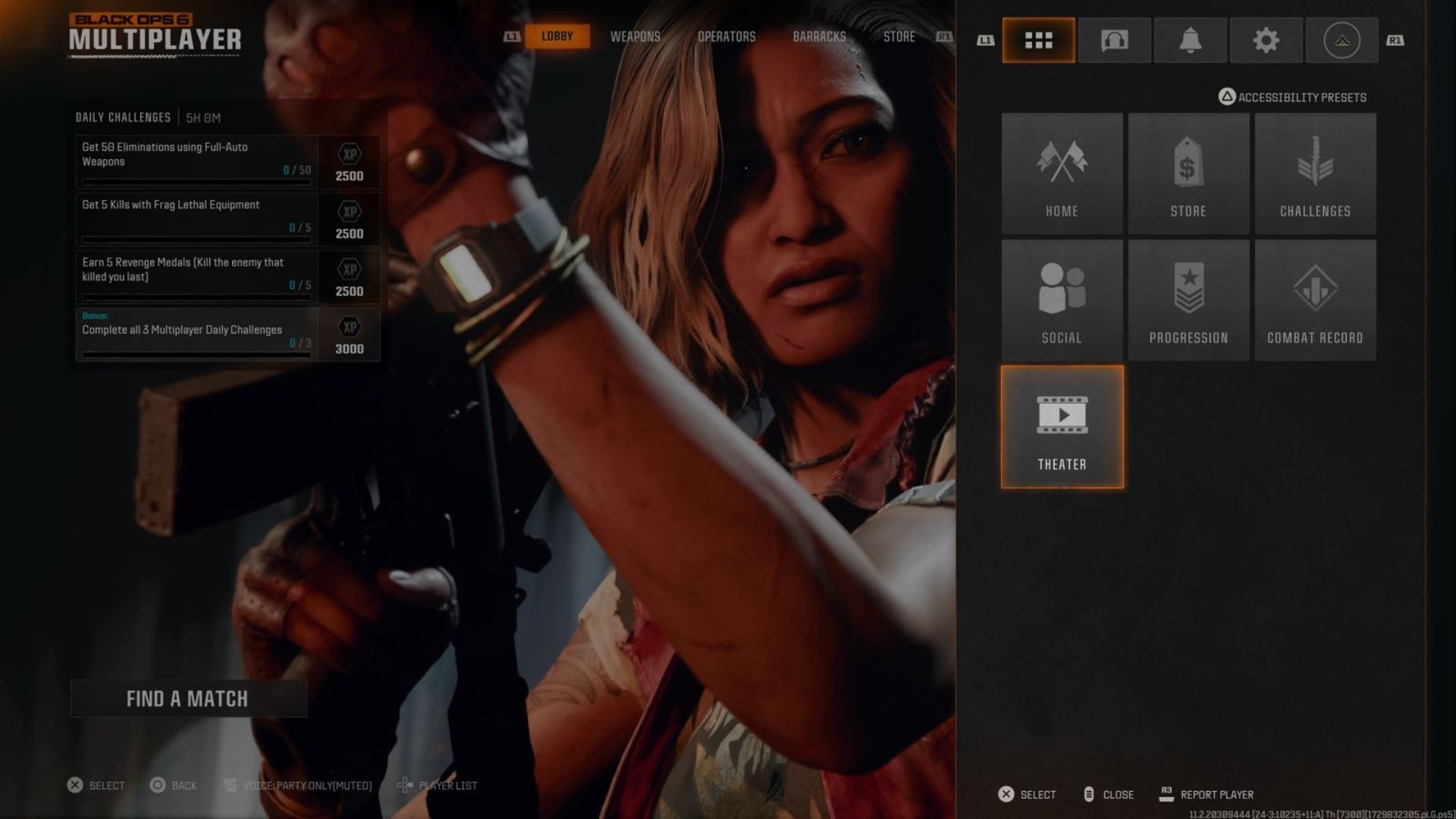Open the Social tile
1456x819 pixels.
pos(1062,300)
